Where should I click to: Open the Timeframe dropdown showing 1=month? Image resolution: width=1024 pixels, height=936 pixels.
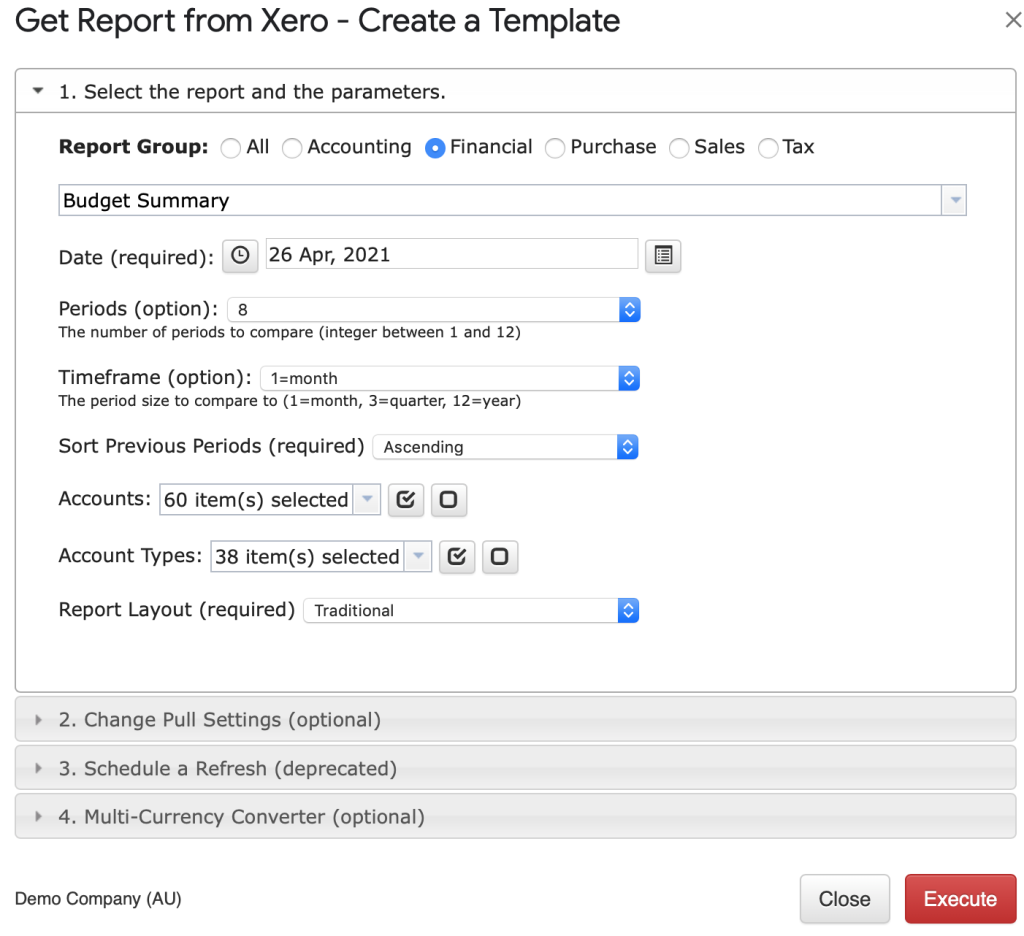(450, 378)
